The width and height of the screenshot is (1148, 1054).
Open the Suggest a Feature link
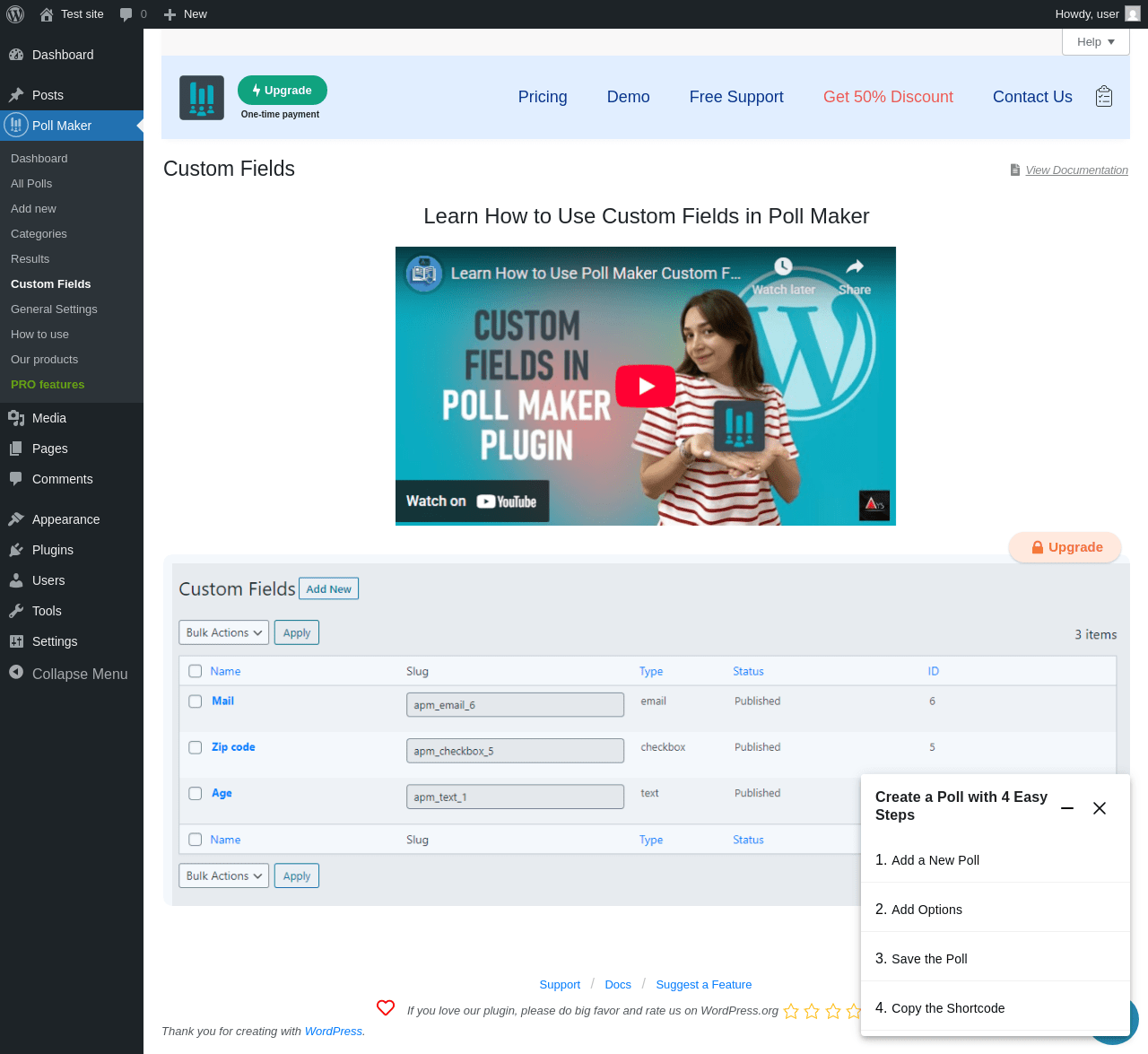[x=704, y=984]
